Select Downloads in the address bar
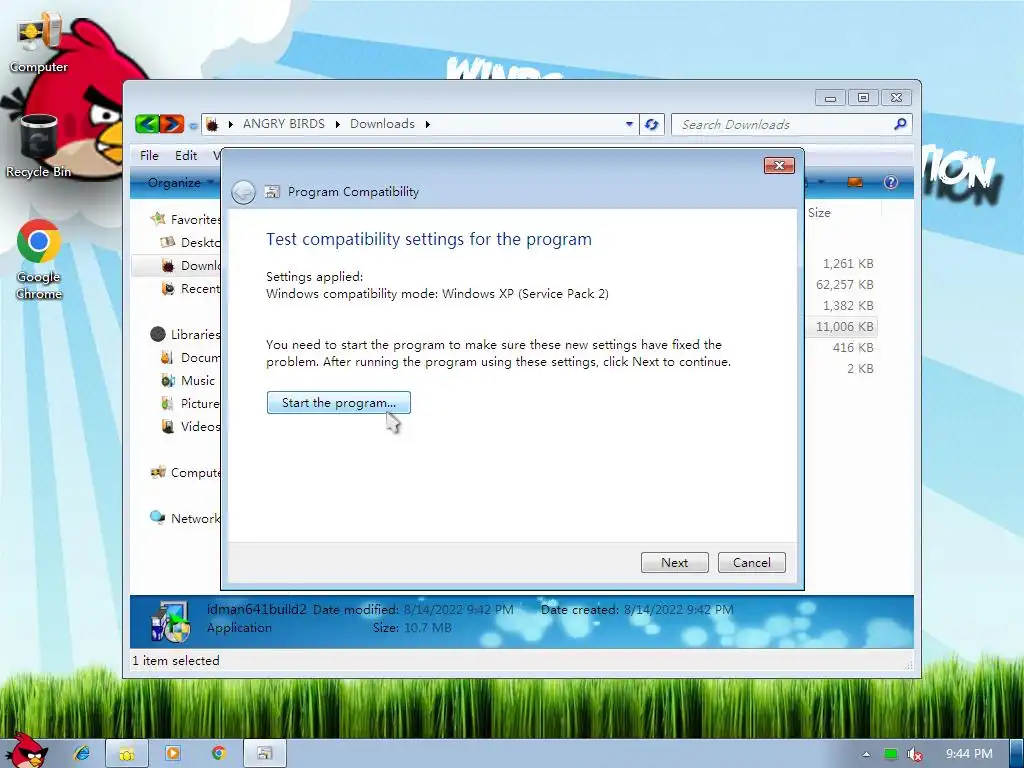Viewport: 1024px width, 768px height. tap(382, 123)
